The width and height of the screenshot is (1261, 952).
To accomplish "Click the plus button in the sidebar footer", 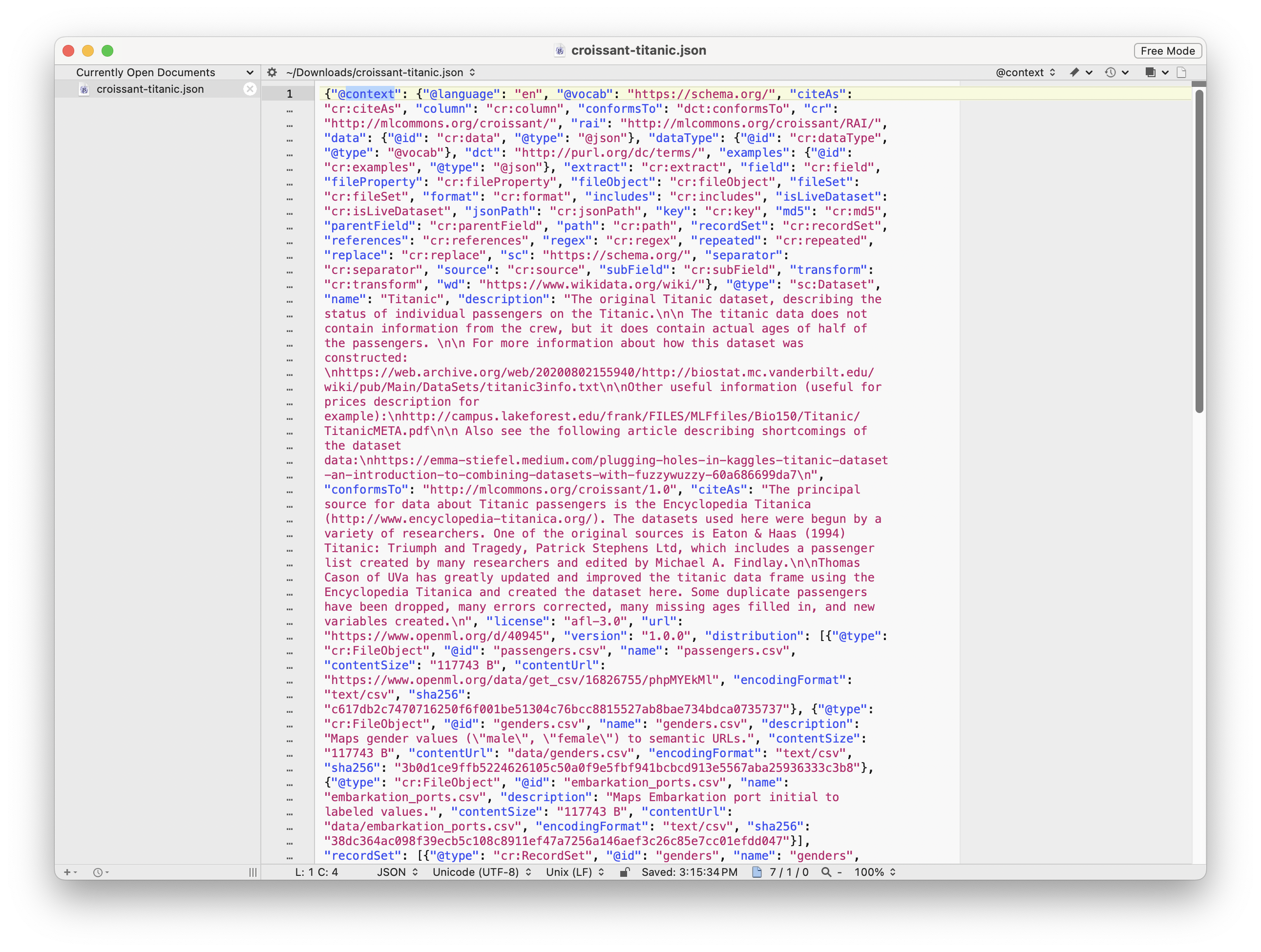I will (67, 872).
